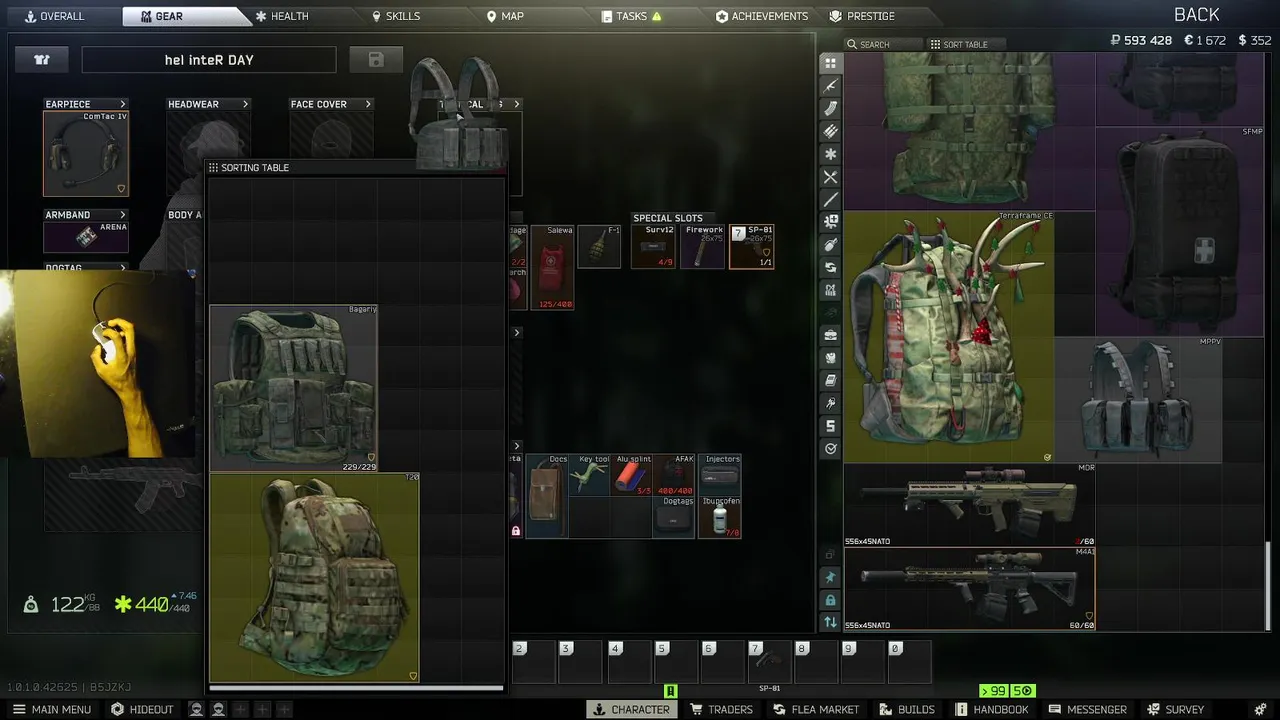Open BUILDS from bottom bar
The height and width of the screenshot is (720, 1280).
coord(907,709)
